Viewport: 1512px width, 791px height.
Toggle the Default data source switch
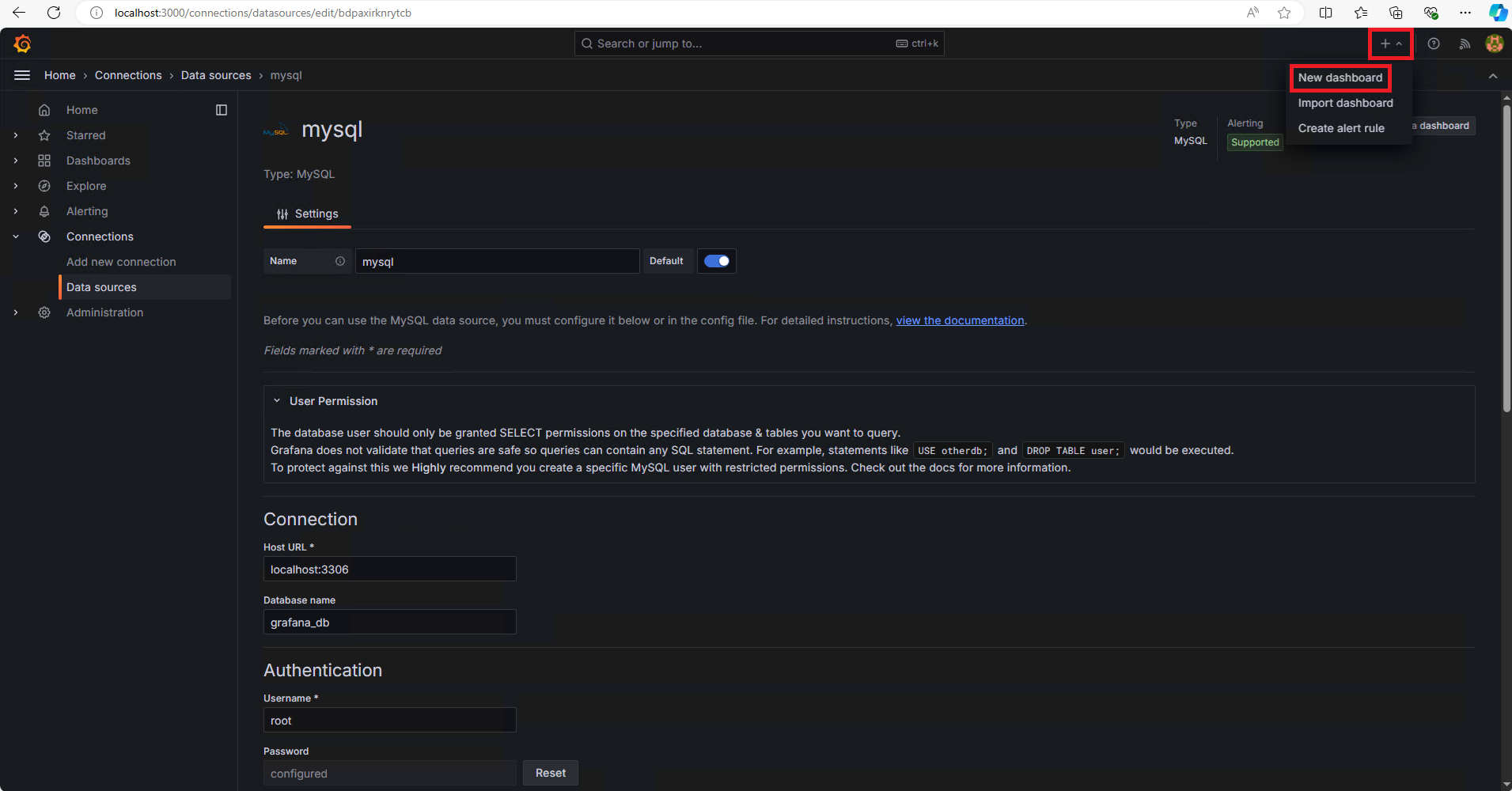click(717, 261)
